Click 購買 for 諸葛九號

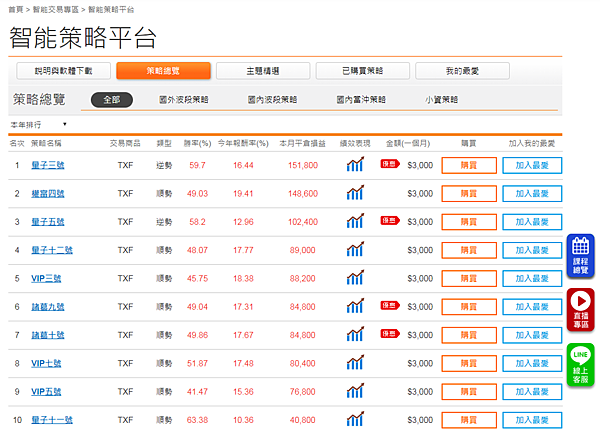point(469,307)
